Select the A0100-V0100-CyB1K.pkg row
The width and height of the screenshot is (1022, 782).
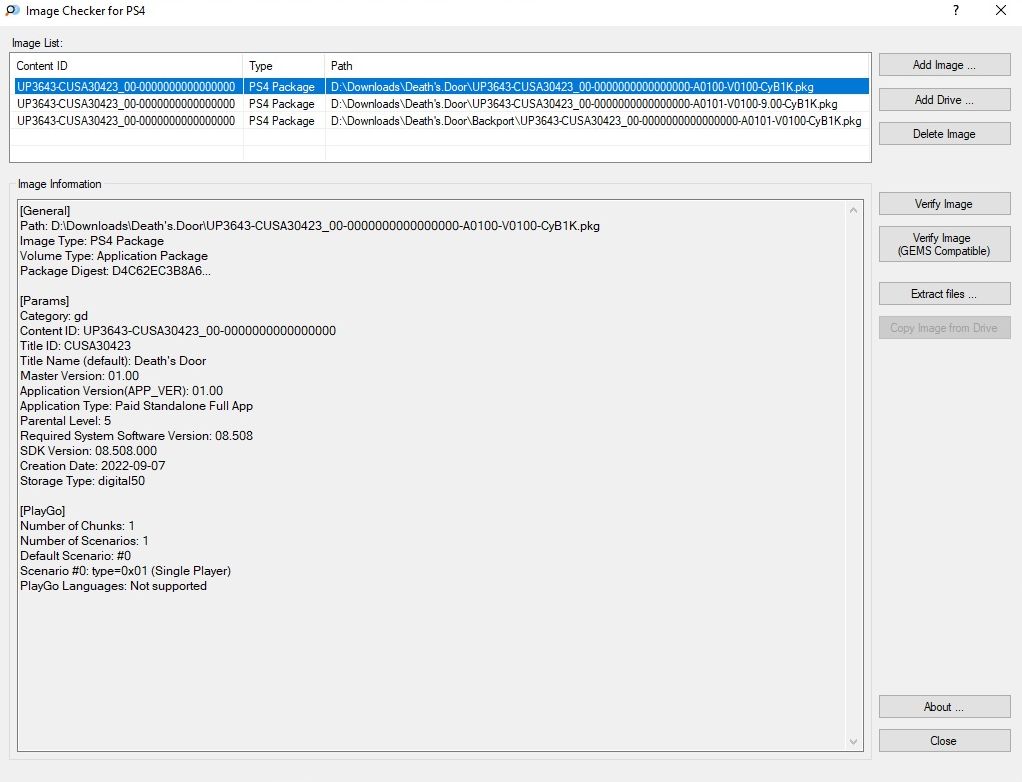(x=442, y=87)
